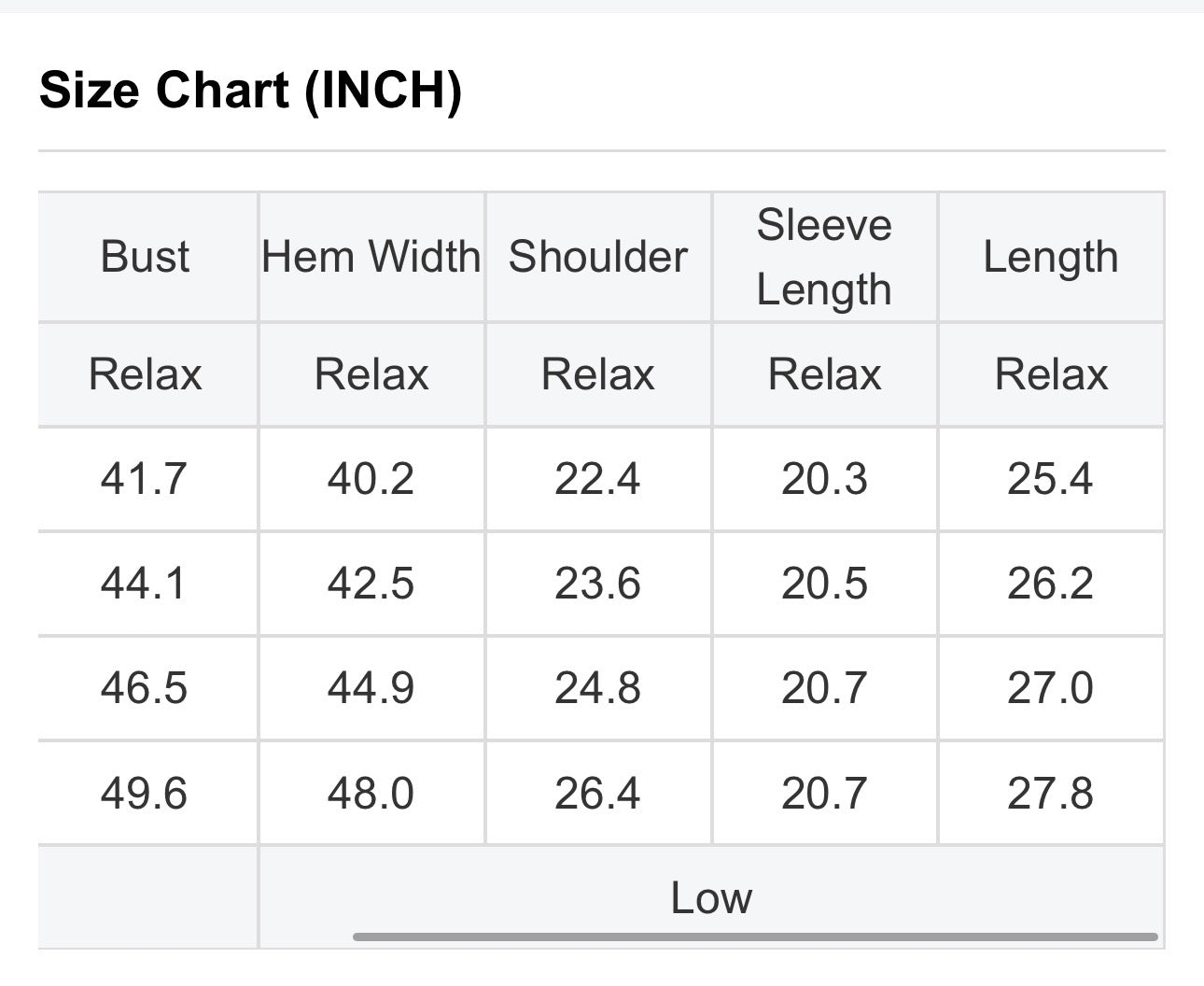Screen dimensions: 1204x986
Task: Click the sleeve length value 20.5
Action: (x=824, y=584)
